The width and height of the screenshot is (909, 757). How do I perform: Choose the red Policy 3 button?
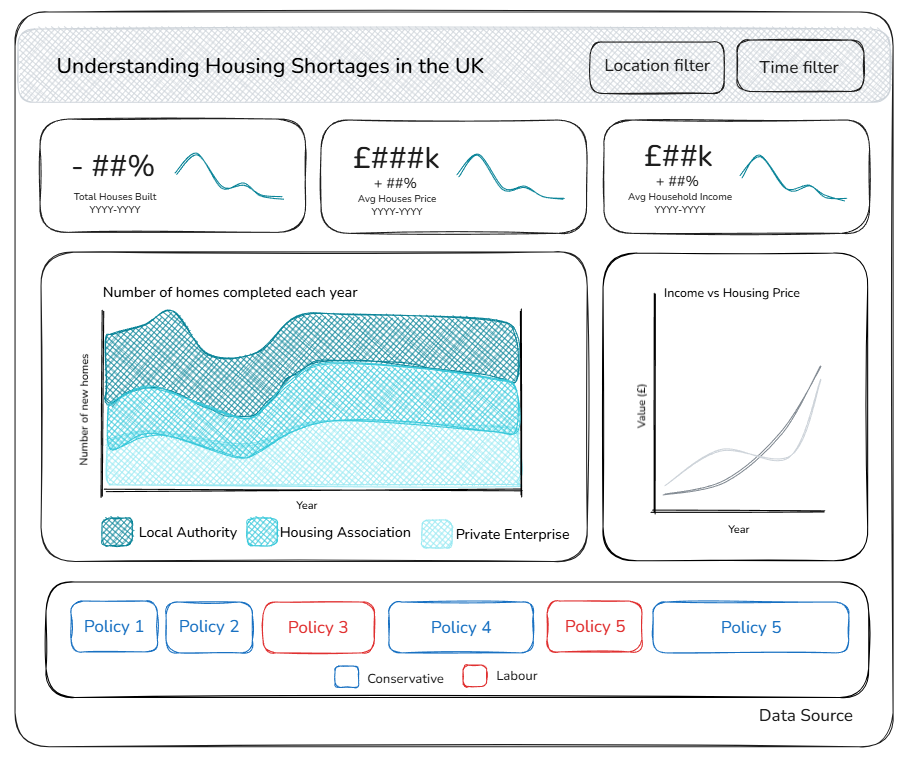(318, 627)
